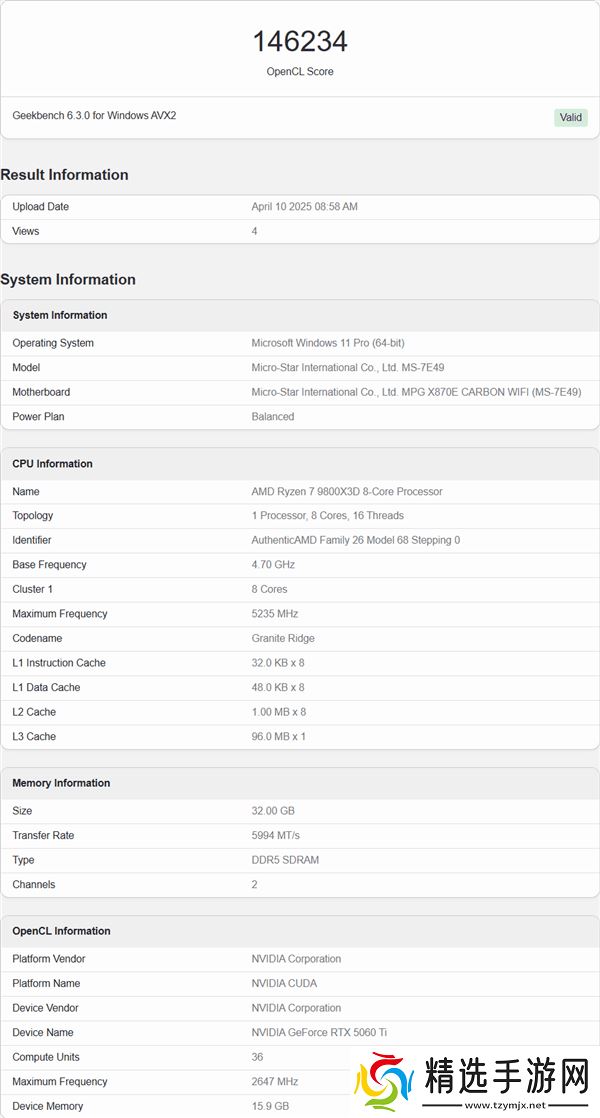This screenshot has width=600, height=1118.
Task: Select the AMD Ryzen 7 9800X3D processor name
Action: pos(347,492)
